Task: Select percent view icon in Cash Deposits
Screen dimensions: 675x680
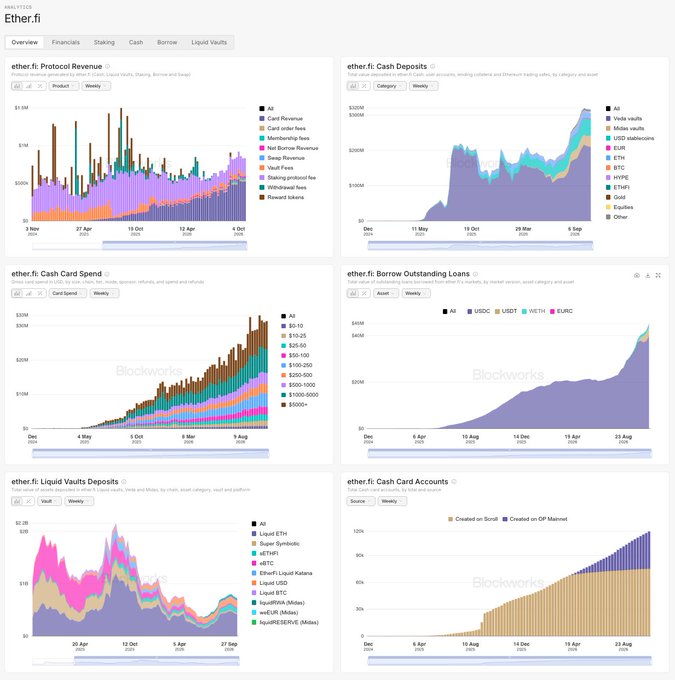Action: [364, 86]
